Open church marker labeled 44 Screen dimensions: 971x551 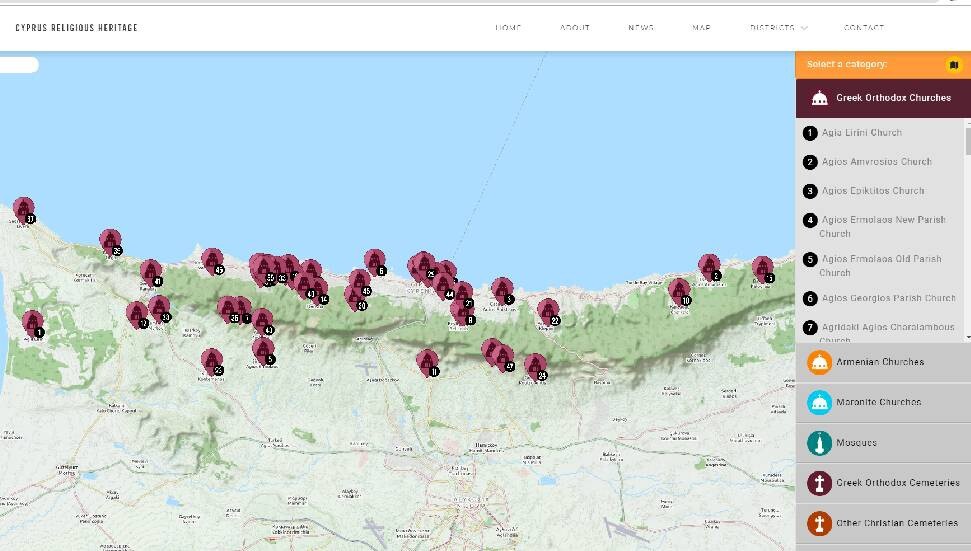(x=443, y=285)
